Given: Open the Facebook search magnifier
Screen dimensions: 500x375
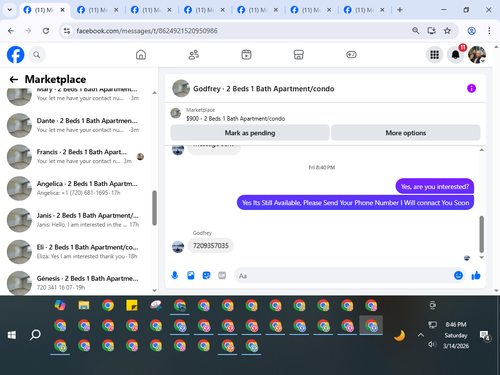Looking at the screenshot, I should 37,55.
